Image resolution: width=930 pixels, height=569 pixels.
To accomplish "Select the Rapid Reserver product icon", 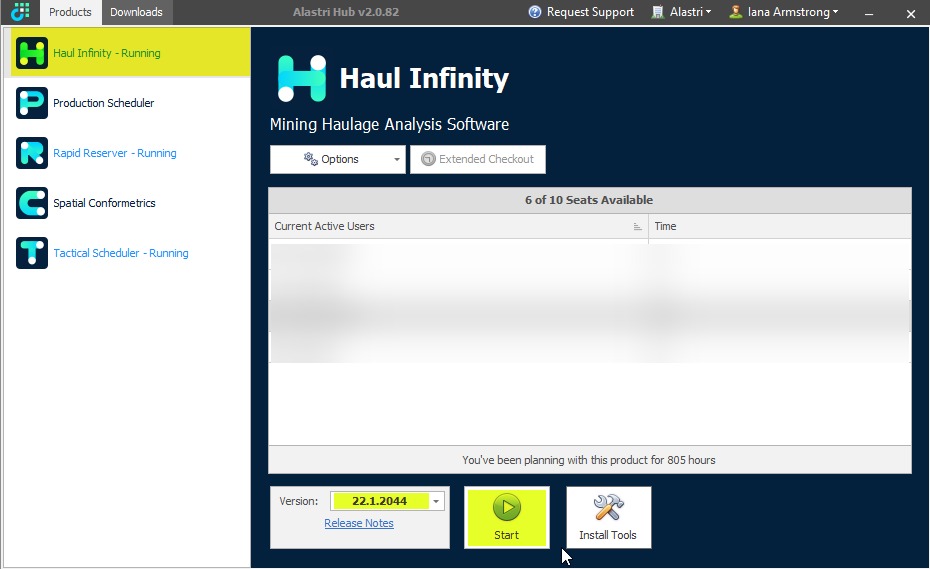I will [31, 153].
